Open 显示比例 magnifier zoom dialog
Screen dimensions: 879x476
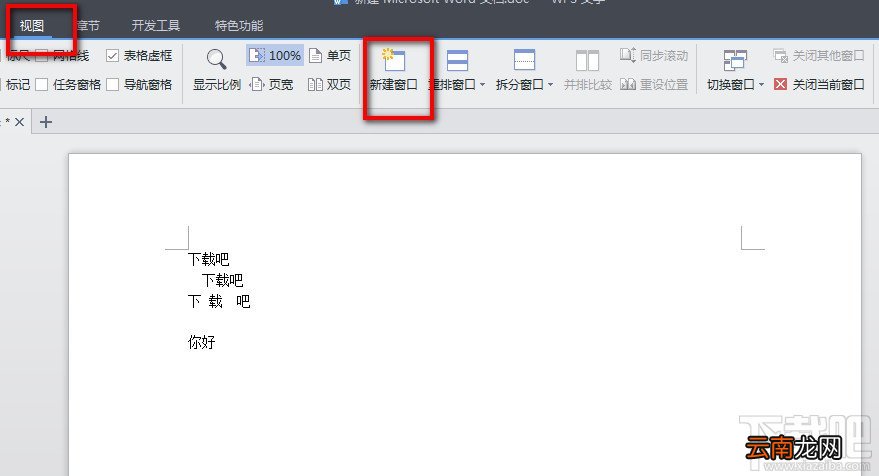click(216, 70)
